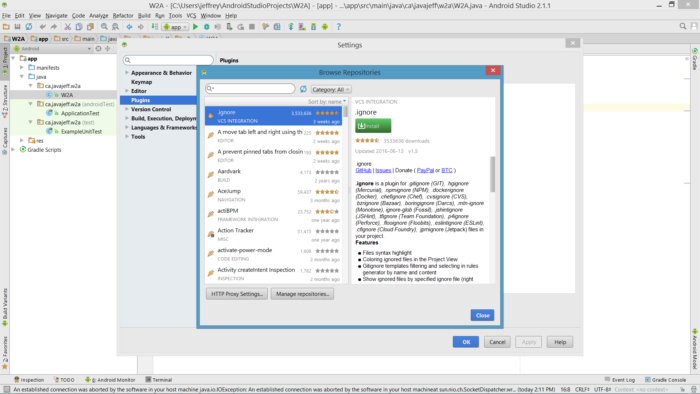Click the plugin search field in Browse Repositories

[250, 89]
